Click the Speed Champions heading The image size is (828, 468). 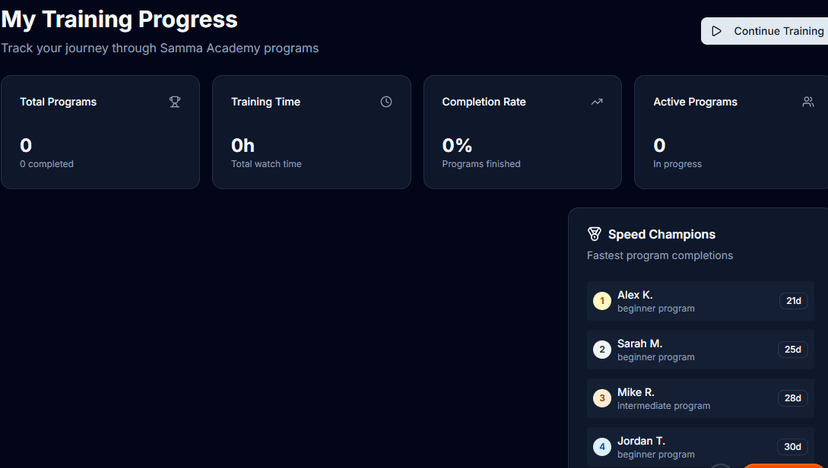tap(661, 234)
